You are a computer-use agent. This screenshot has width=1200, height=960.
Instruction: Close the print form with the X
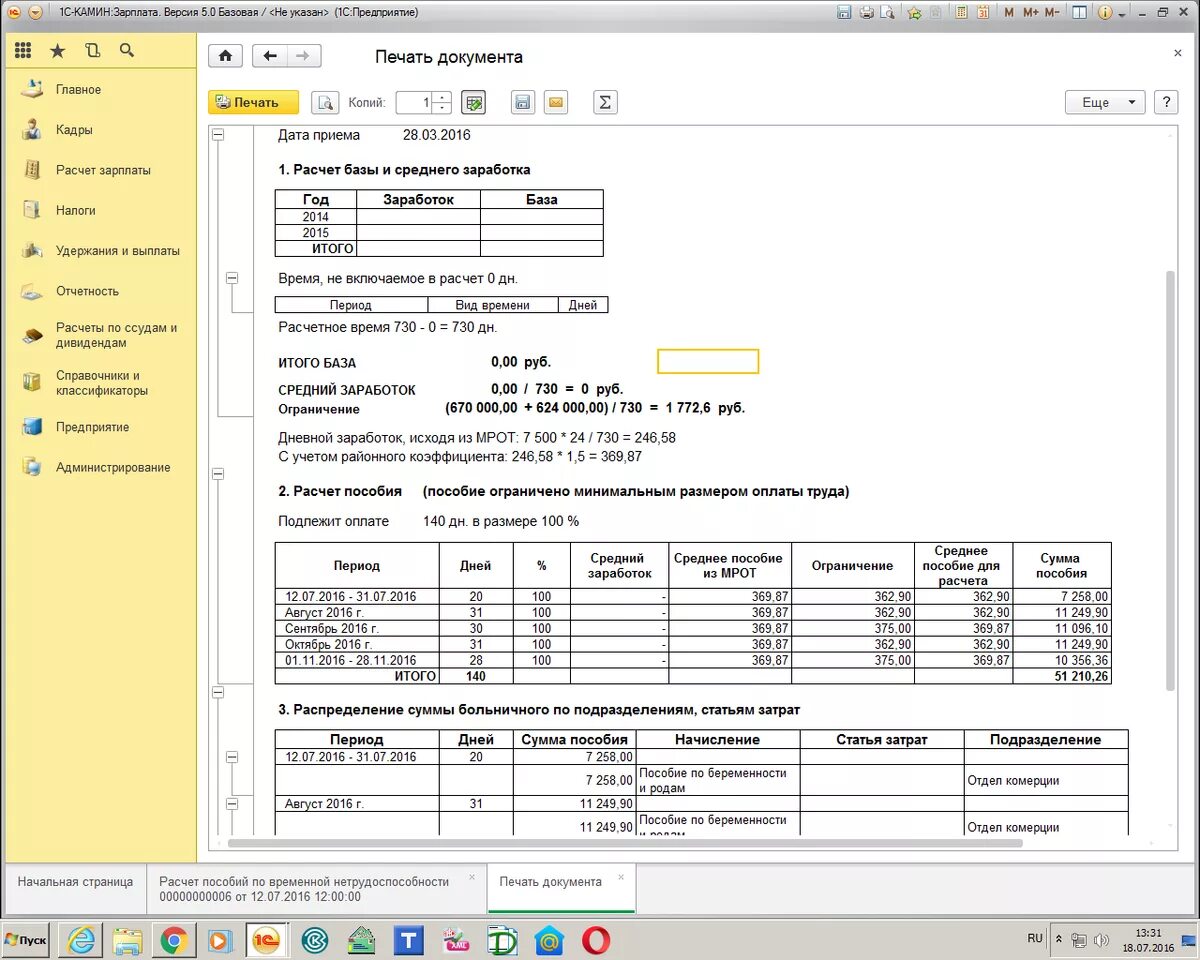click(1178, 54)
